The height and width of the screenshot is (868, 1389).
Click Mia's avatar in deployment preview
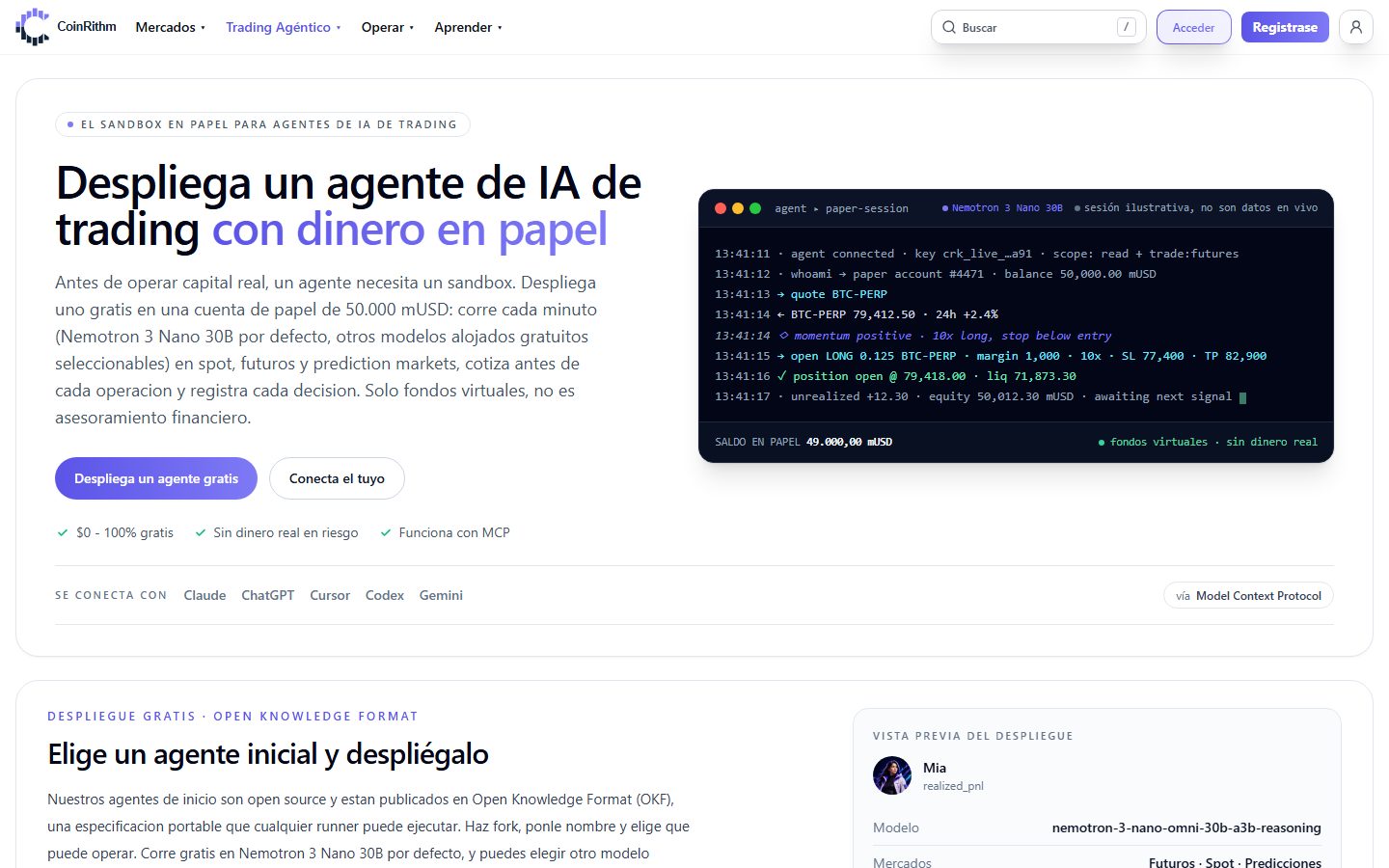[892, 775]
